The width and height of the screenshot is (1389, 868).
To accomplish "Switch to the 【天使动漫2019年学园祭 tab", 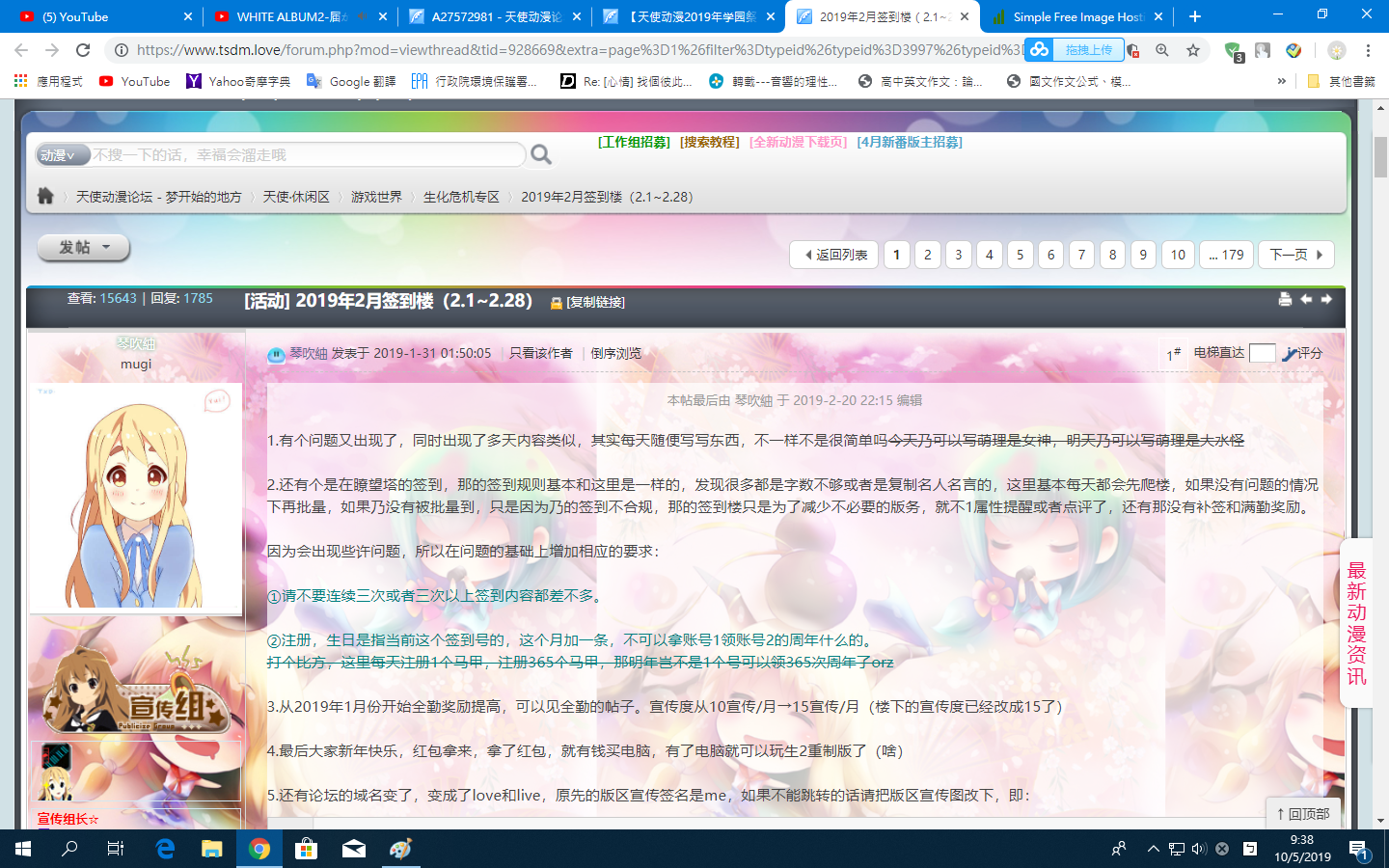I will (x=689, y=16).
